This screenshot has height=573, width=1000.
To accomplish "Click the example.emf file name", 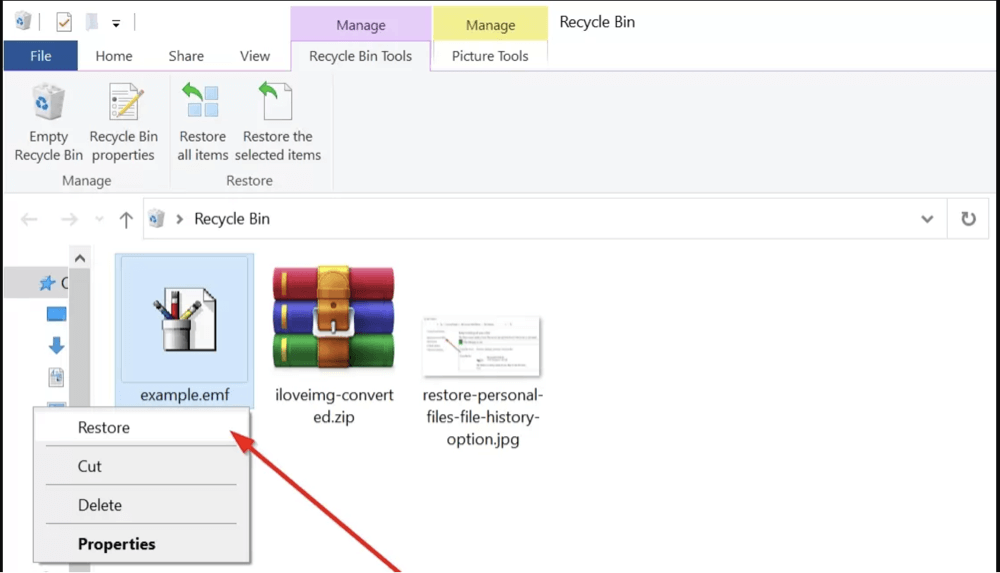I will (185, 395).
